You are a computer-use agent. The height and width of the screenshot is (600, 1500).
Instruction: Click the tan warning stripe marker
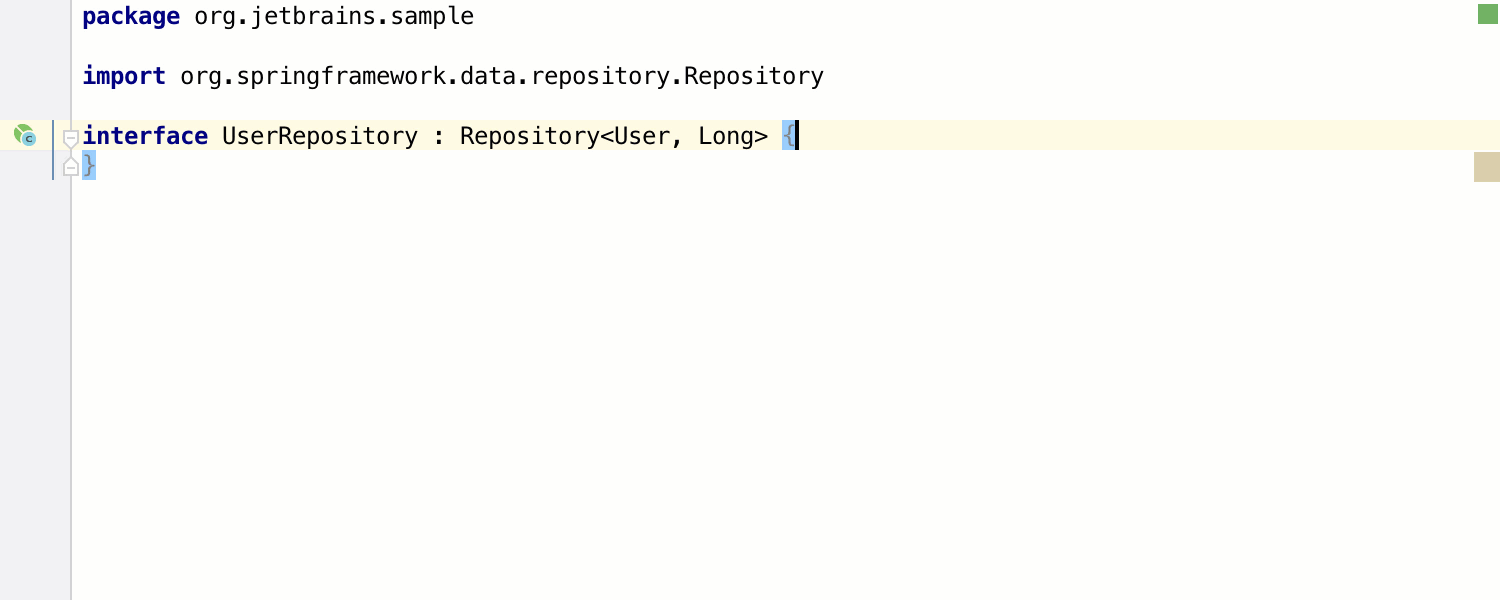point(1487,167)
